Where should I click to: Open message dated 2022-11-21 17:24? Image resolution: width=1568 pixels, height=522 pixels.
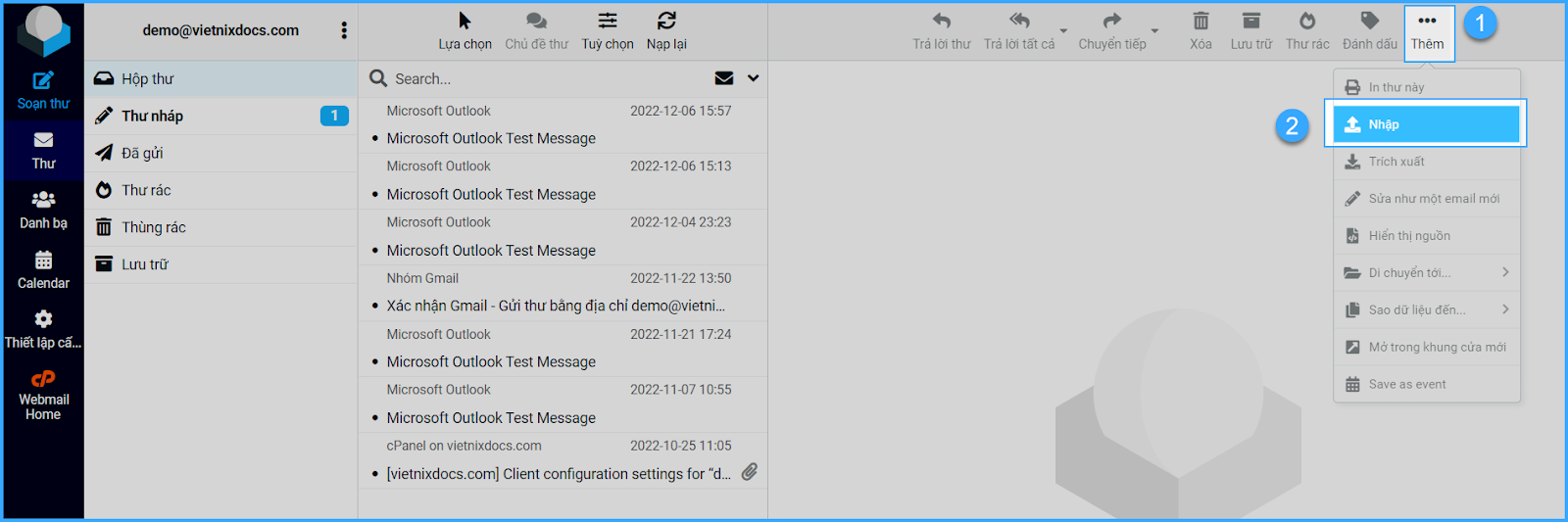563,349
